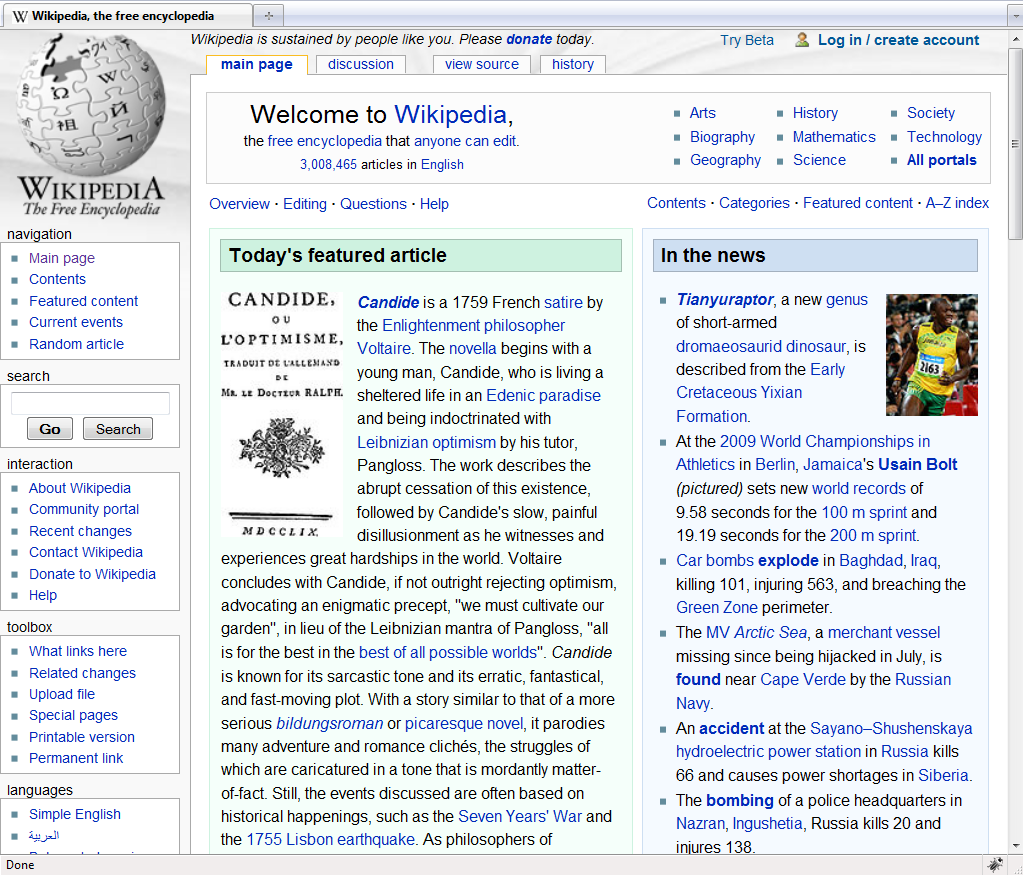Open the view source tab
Viewport: 1023px width, 875px height.
pyautogui.click(x=481, y=64)
